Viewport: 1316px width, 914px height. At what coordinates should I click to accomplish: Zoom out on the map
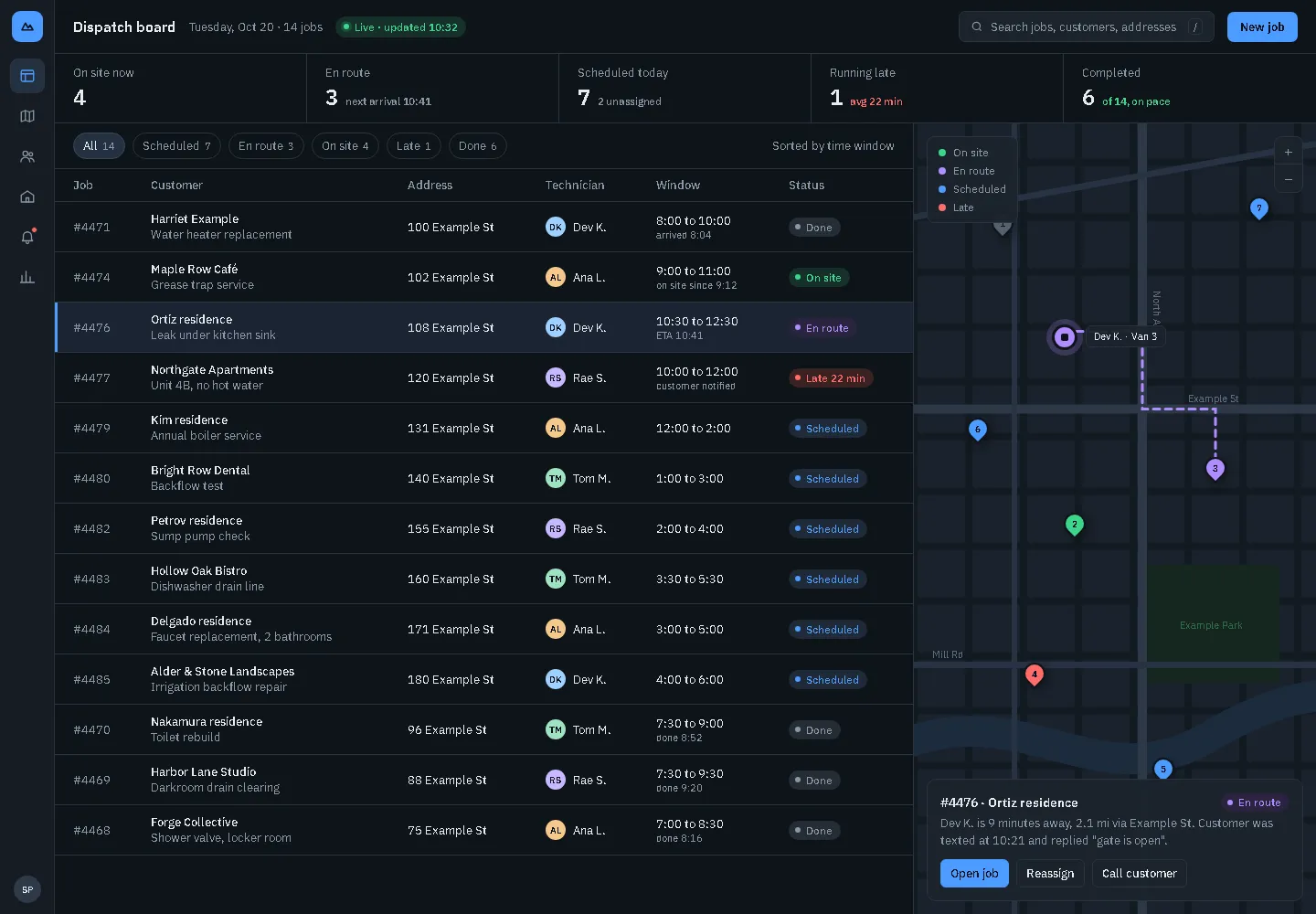click(x=1289, y=179)
